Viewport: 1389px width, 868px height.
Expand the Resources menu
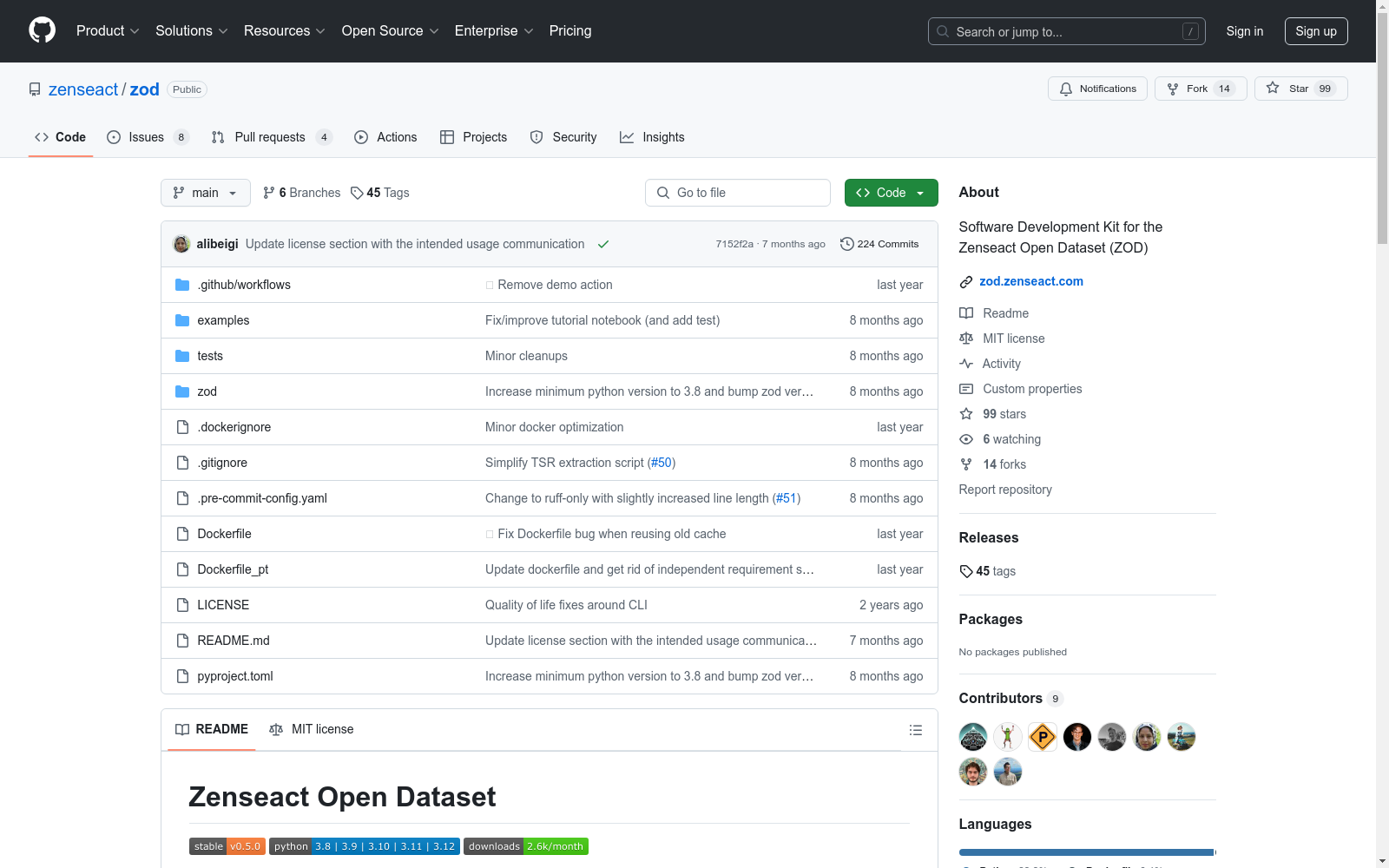(285, 30)
